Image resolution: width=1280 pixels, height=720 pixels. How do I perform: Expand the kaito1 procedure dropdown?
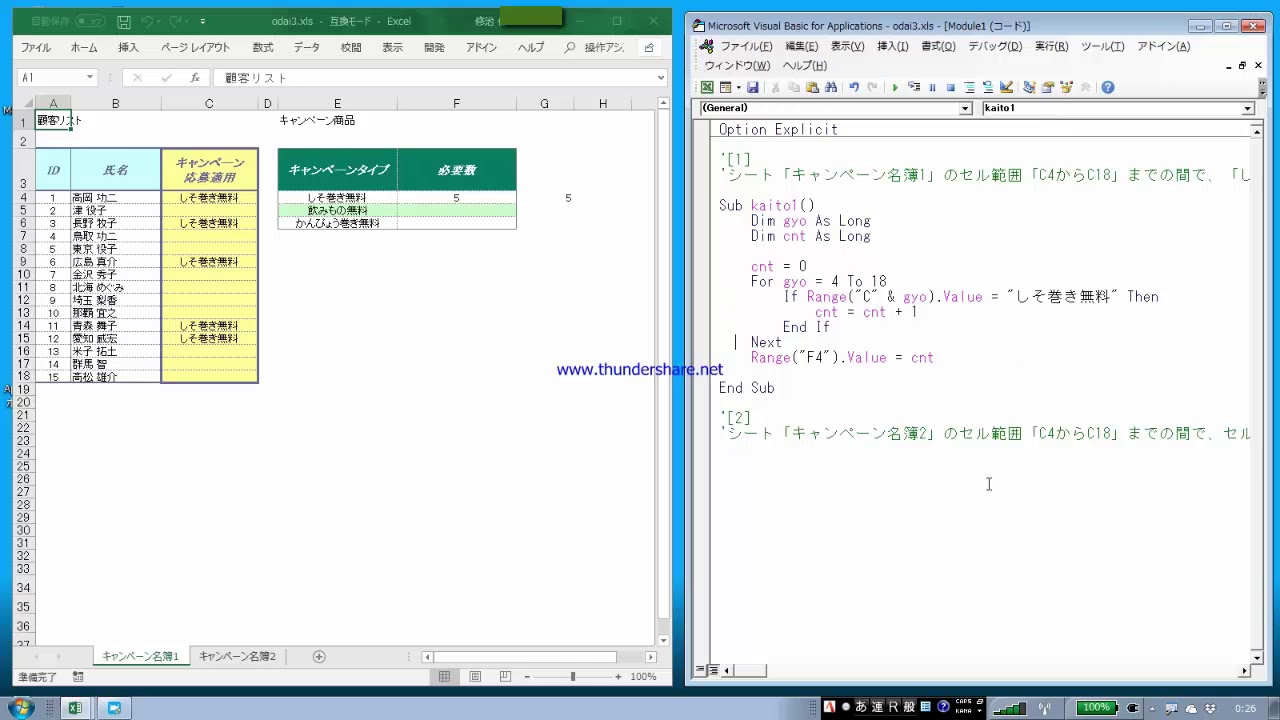pos(1247,108)
